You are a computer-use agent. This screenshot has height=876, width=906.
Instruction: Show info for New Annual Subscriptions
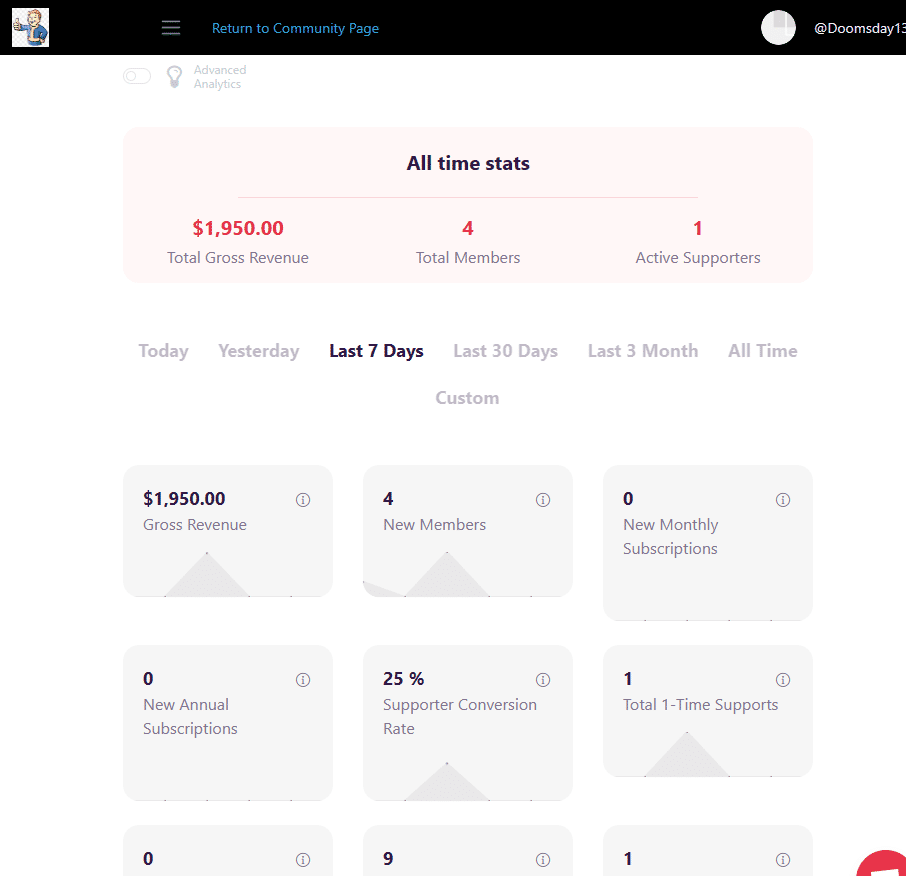(x=303, y=680)
